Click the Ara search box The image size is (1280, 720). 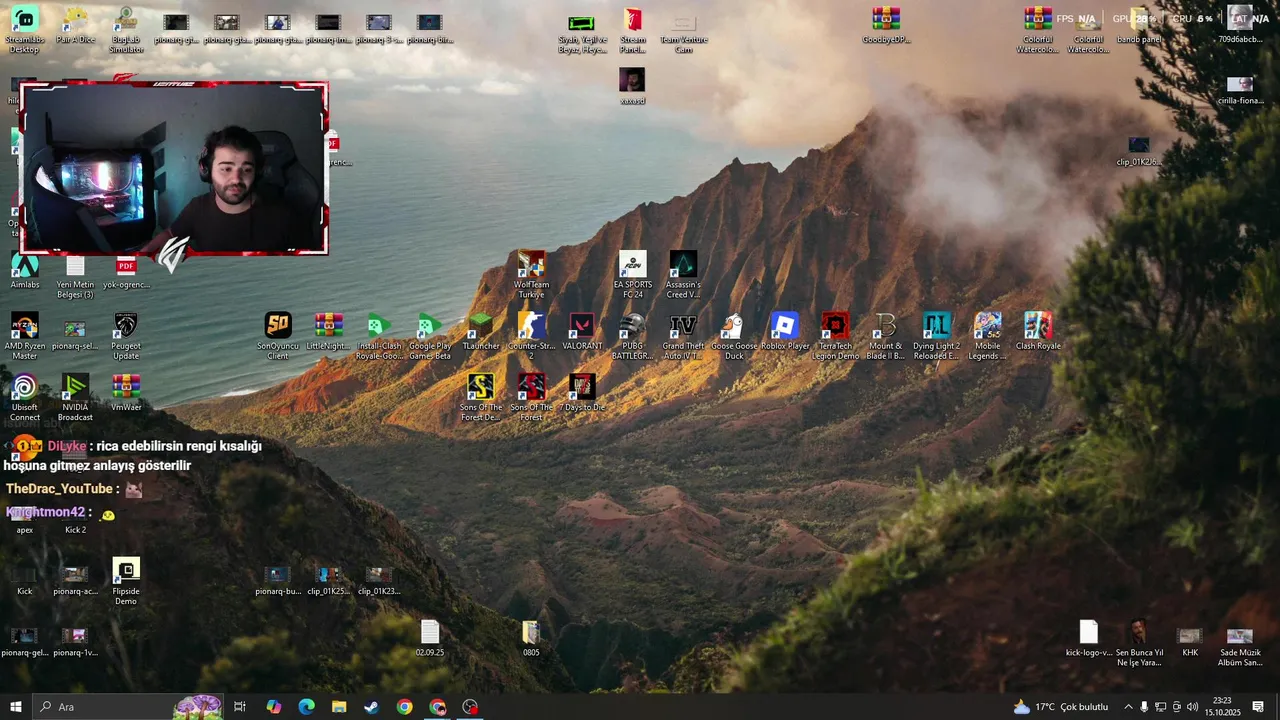tap(128, 707)
